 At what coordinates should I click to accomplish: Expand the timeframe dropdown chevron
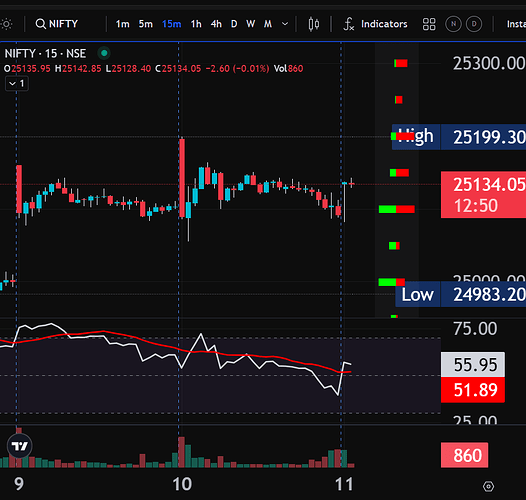point(285,24)
